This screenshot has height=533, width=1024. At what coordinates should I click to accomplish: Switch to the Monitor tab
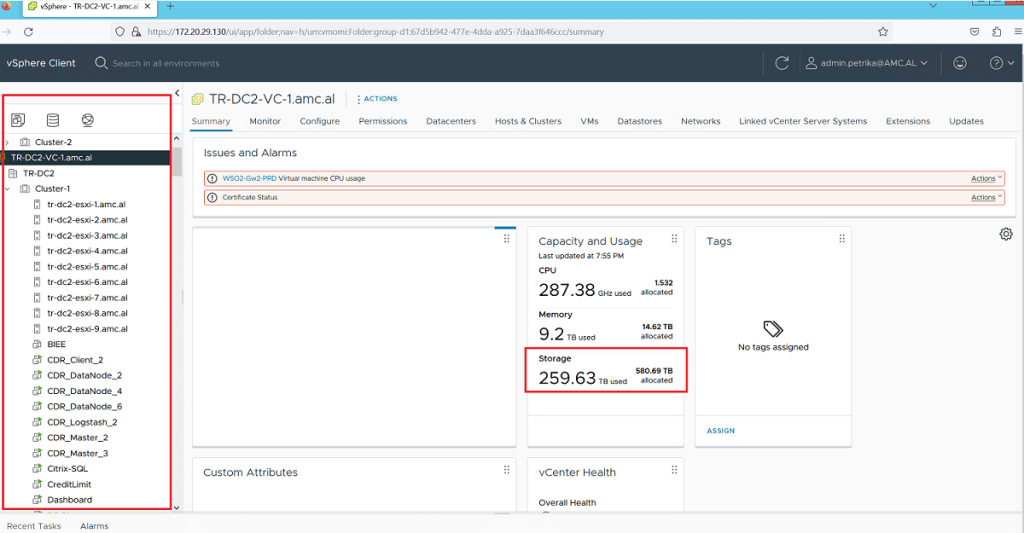(x=265, y=121)
